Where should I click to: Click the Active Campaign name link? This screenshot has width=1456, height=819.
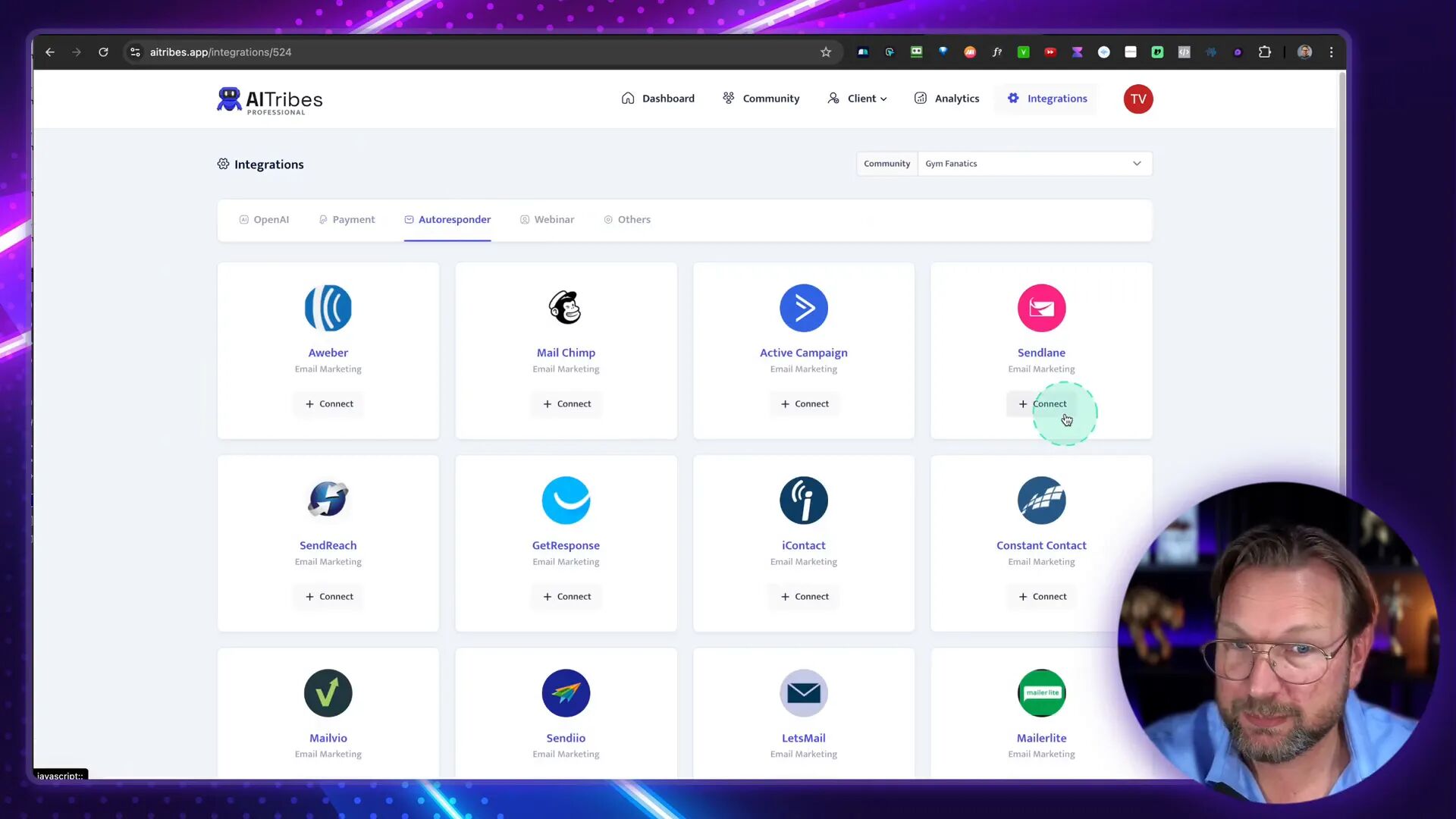[x=804, y=353]
